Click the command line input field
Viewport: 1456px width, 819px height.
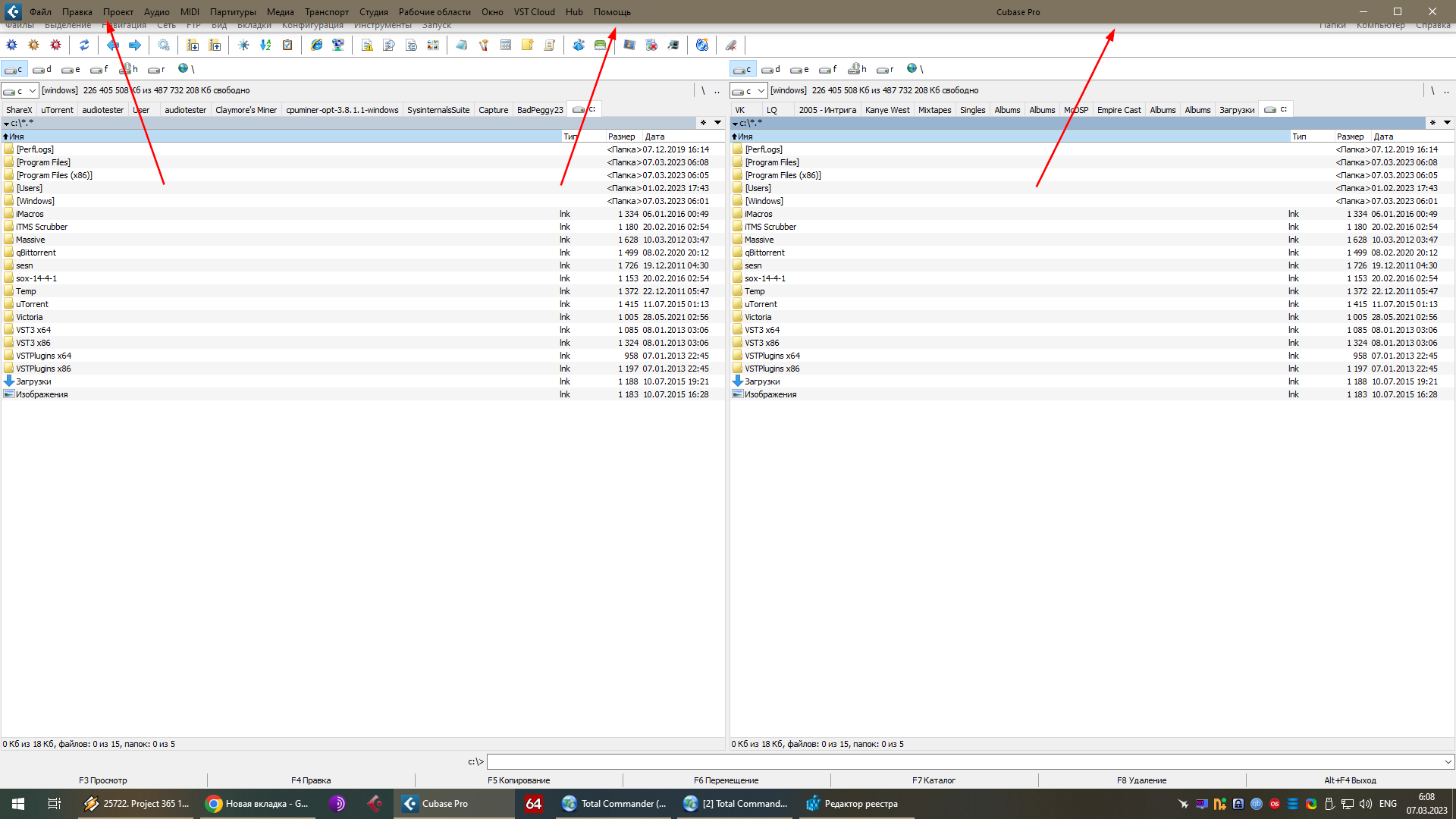coord(963,761)
